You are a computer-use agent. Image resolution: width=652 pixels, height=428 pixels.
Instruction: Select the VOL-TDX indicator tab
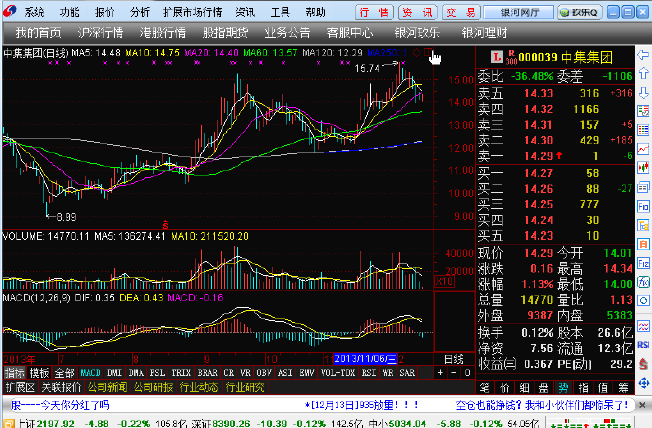[x=338, y=373]
